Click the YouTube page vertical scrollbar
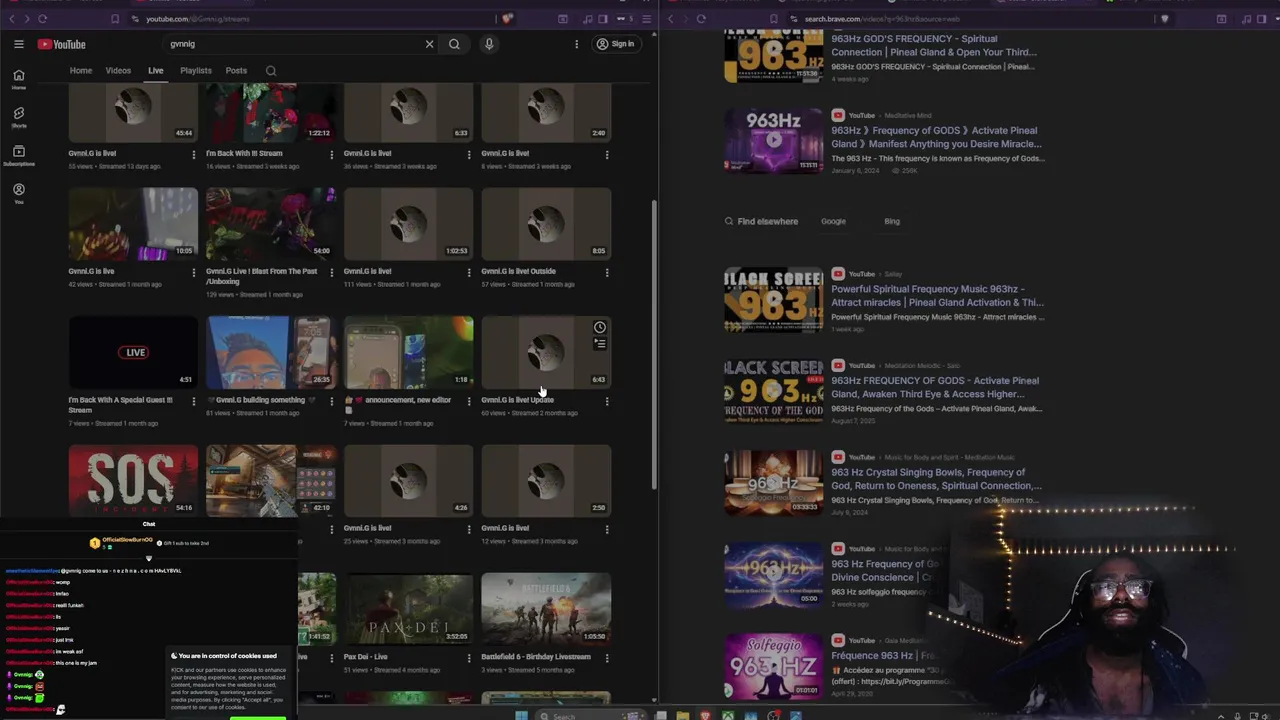Image resolution: width=1280 pixels, height=720 pixels. coord(655,345)
